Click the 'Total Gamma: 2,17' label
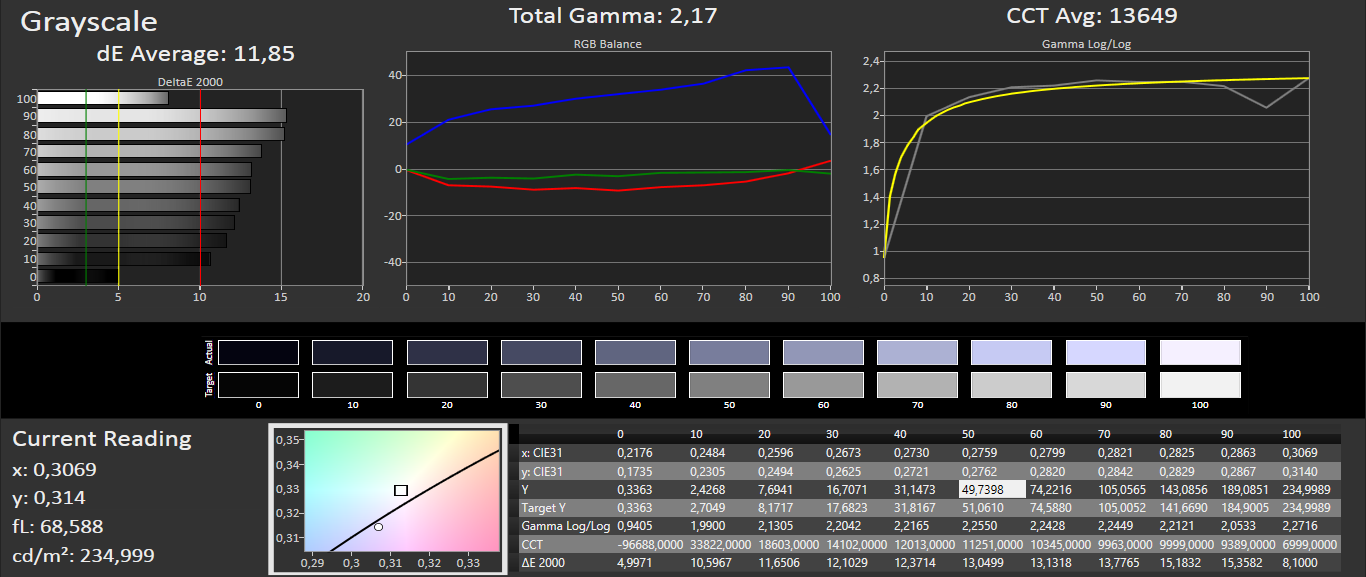The height and width of the screenshot is (577, 1366). (613, 16)
